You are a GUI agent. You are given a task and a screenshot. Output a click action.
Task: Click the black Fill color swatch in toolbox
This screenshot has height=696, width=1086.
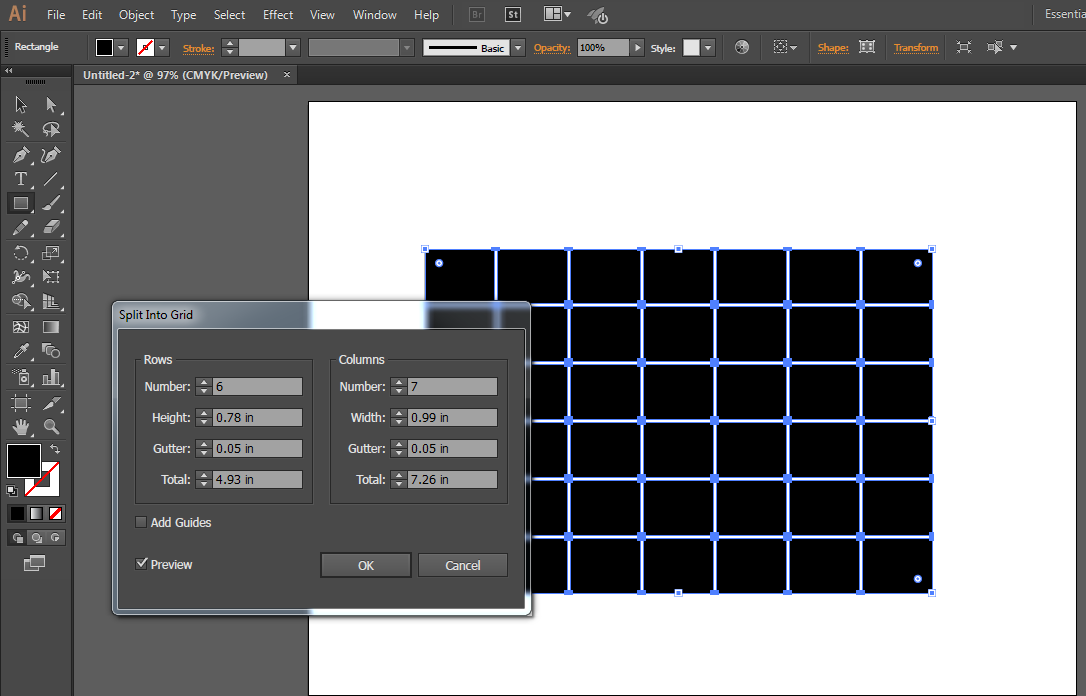[x=24, y=461]
